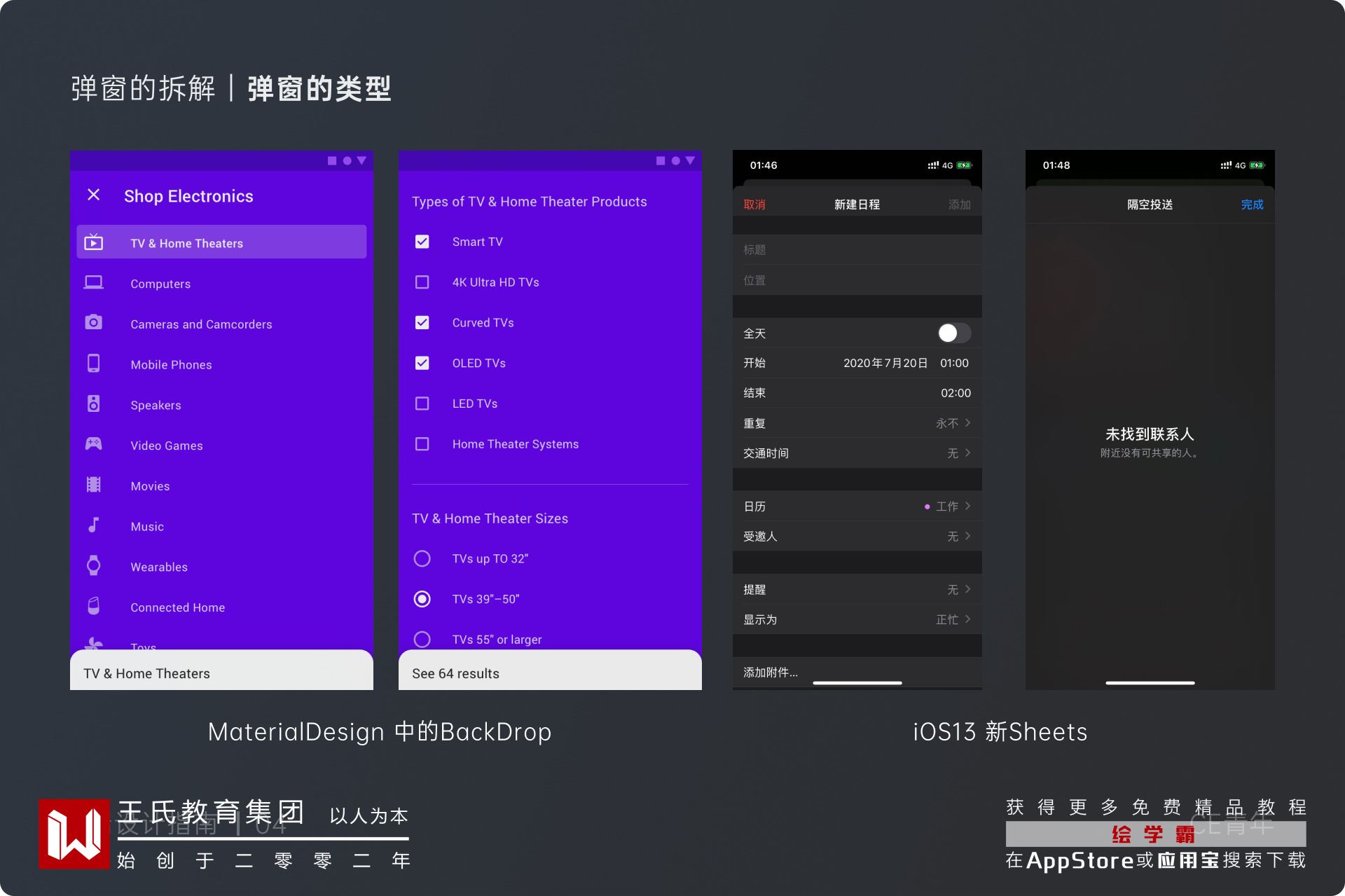Click the X close icon beside Shop Electronics
This screenshot has height=896, width=1345.
coord(94,195)
